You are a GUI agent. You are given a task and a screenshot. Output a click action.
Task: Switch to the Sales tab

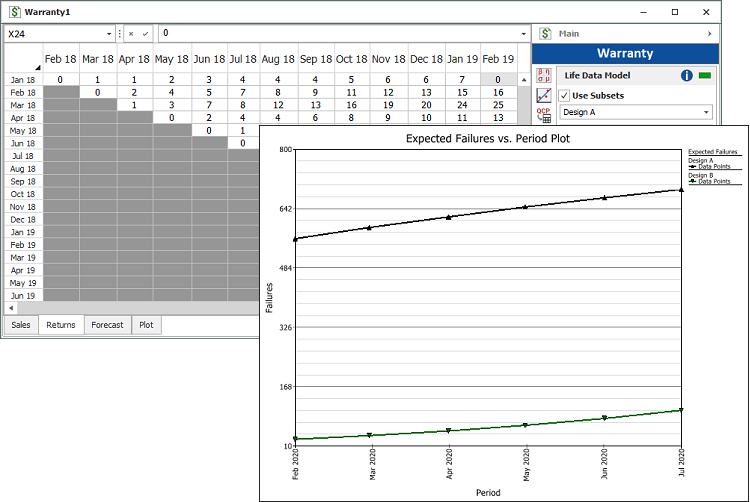point(20,325)
